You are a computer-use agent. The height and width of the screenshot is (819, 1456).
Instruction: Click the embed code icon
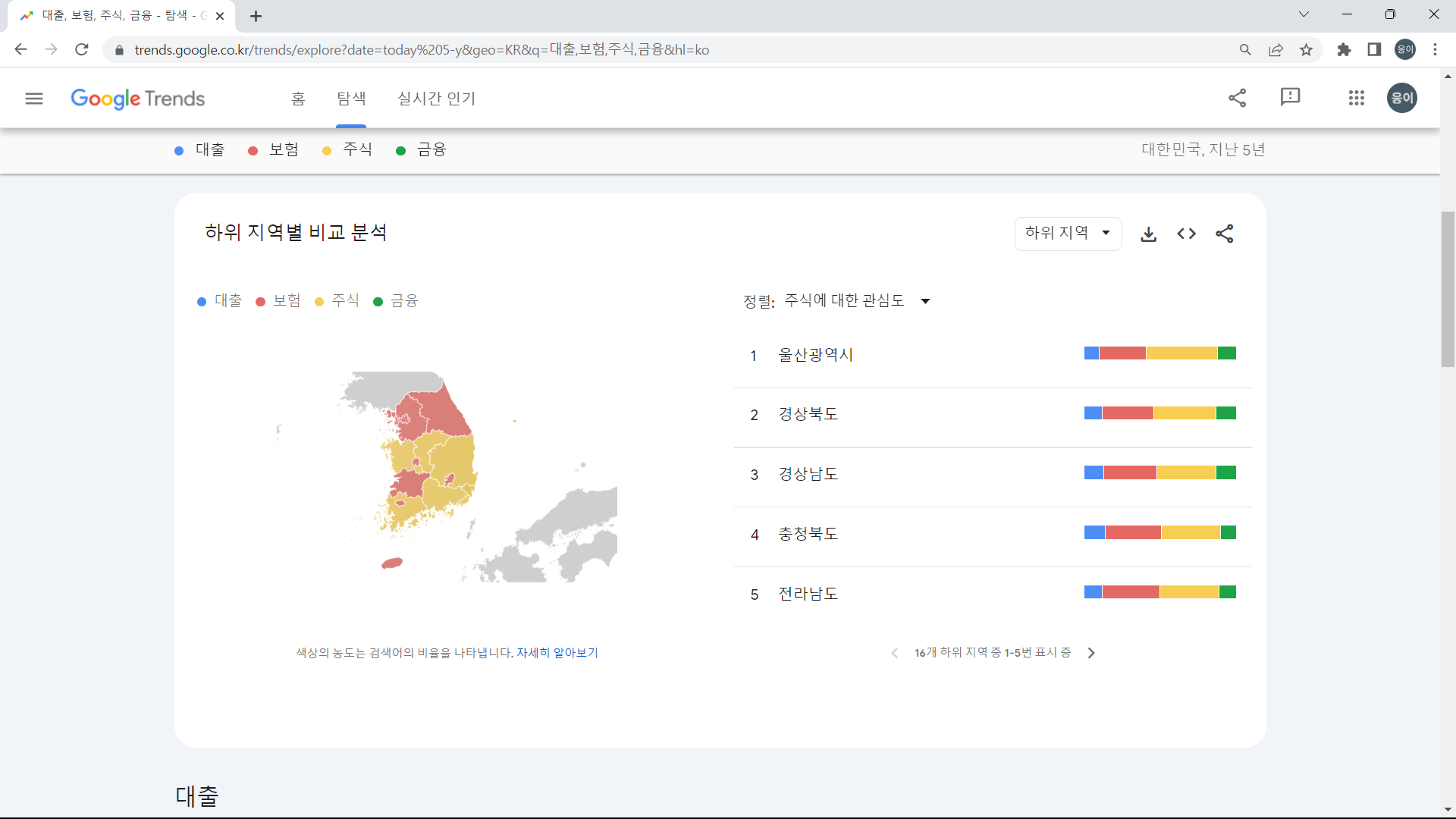click(x=1186, y=234)
